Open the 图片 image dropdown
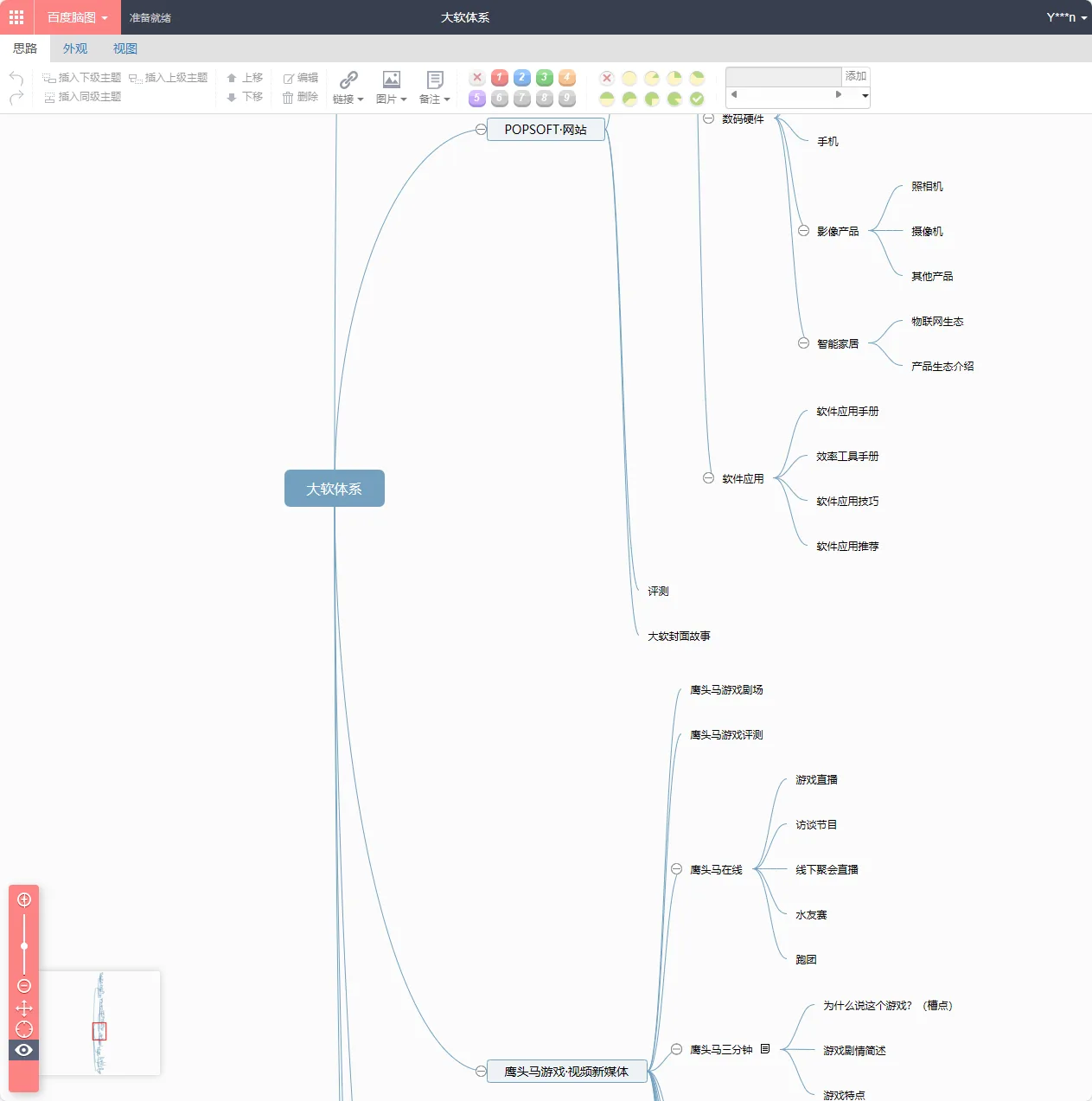The image size is (1092, 1101). tap(392, 87)
